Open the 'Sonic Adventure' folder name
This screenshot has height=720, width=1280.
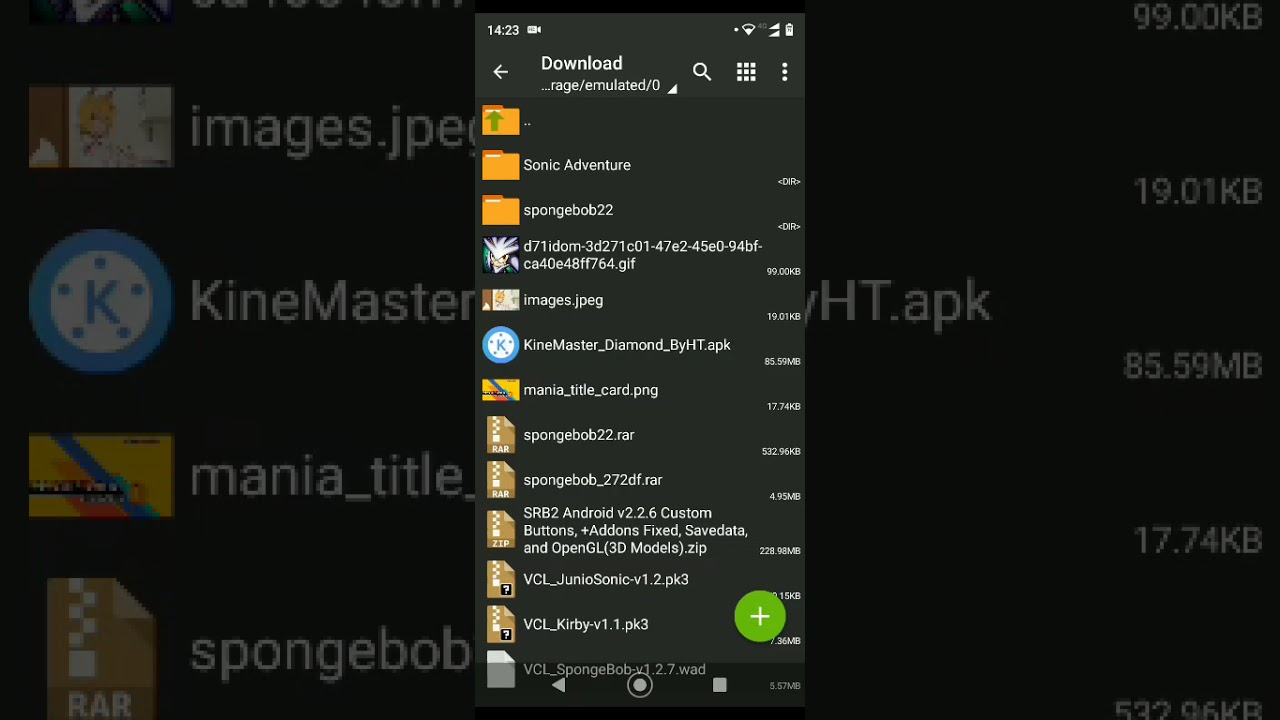point(577,165)
